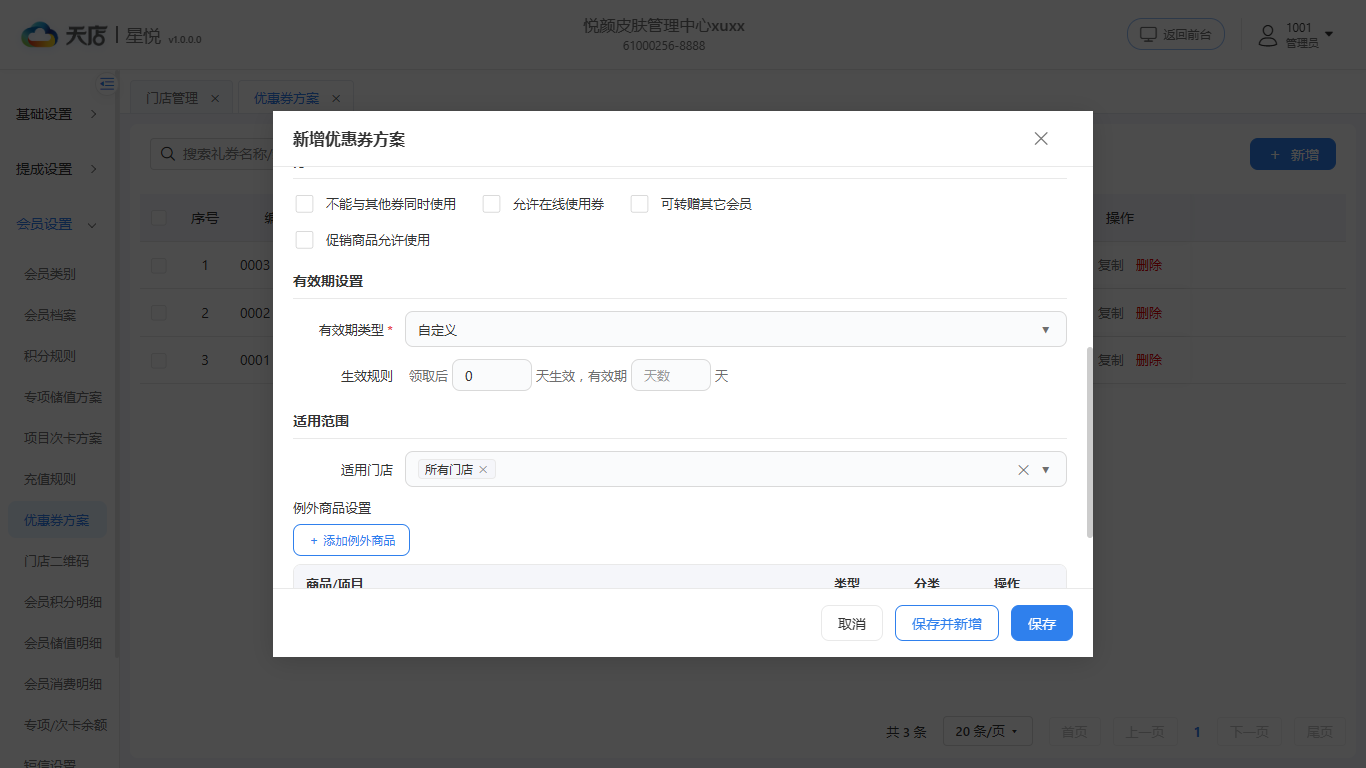Open 充值规则 sidebar item
This screenshot has height=768, width=1366.
[50, 479]
